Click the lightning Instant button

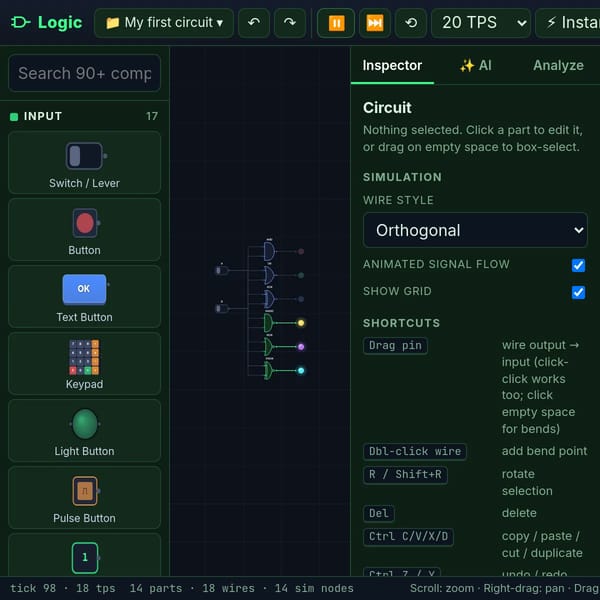[568, 23]
